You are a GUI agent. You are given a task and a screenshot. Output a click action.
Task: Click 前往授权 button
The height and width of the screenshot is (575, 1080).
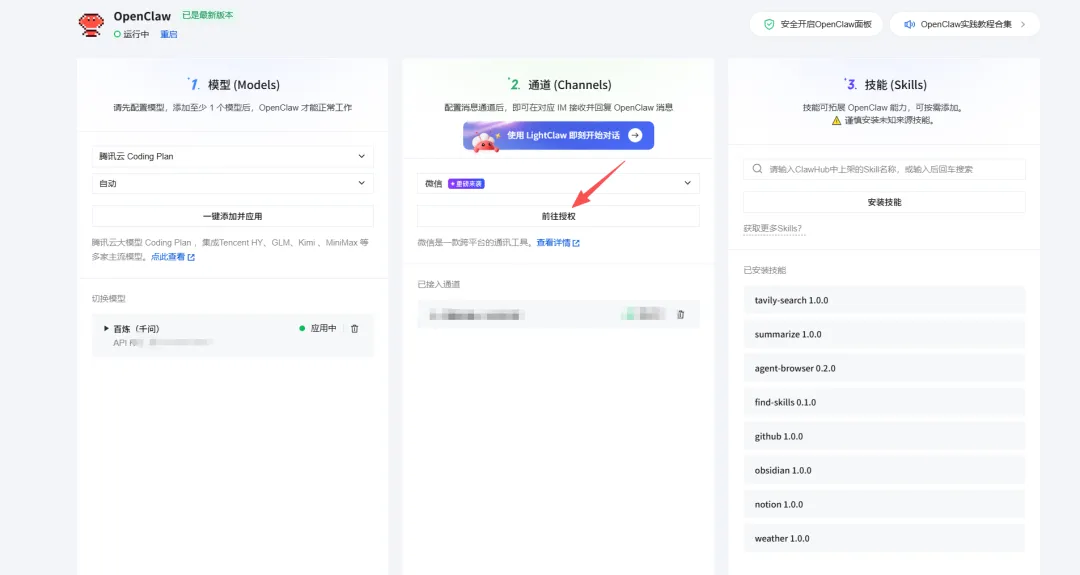[558, 216]
